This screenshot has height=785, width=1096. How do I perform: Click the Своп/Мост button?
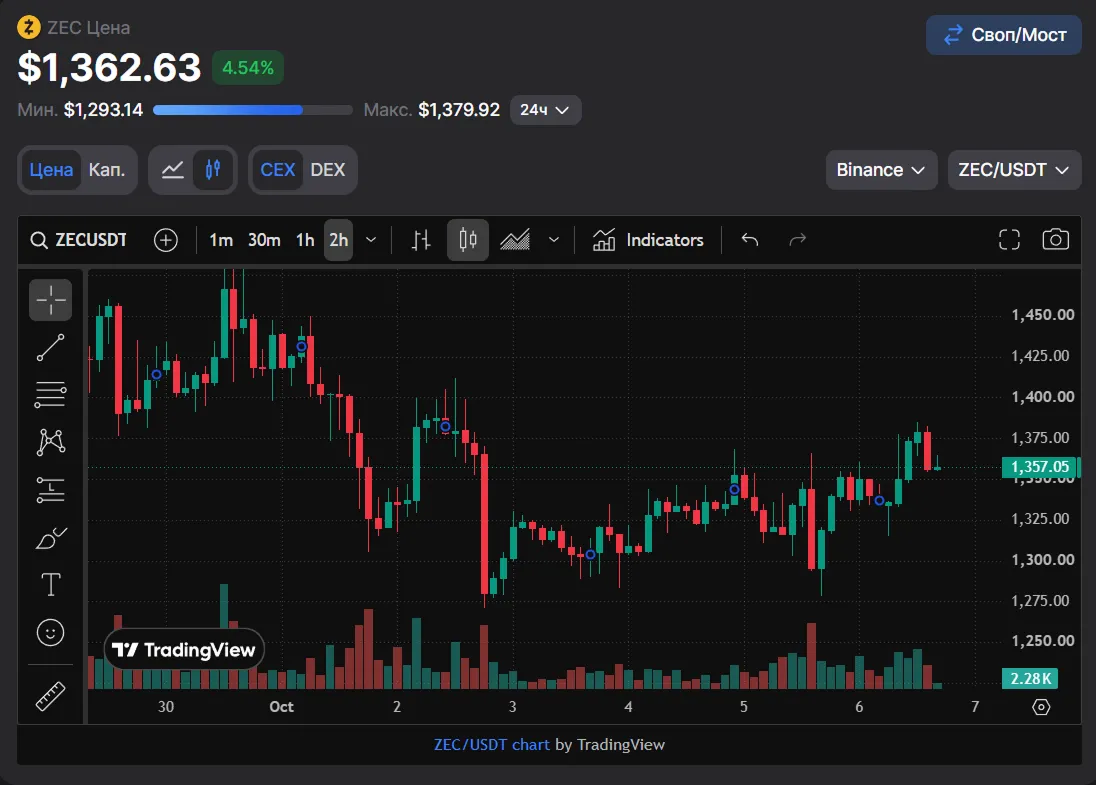[1004, 35]
